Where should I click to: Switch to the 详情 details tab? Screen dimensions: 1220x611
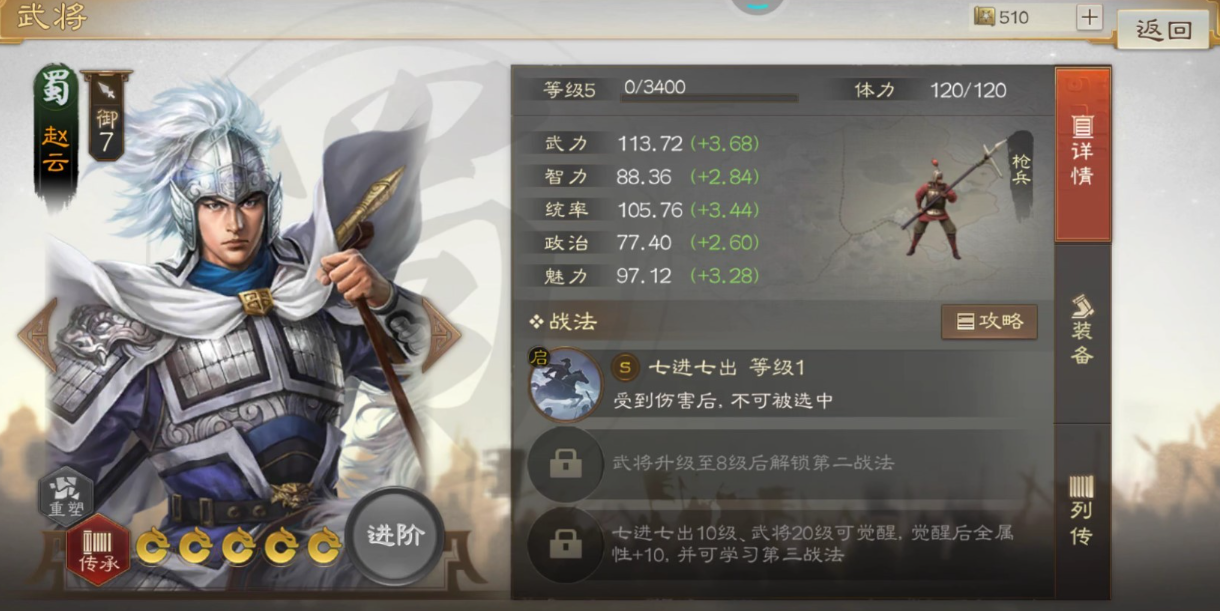(x=1083, y=155)
